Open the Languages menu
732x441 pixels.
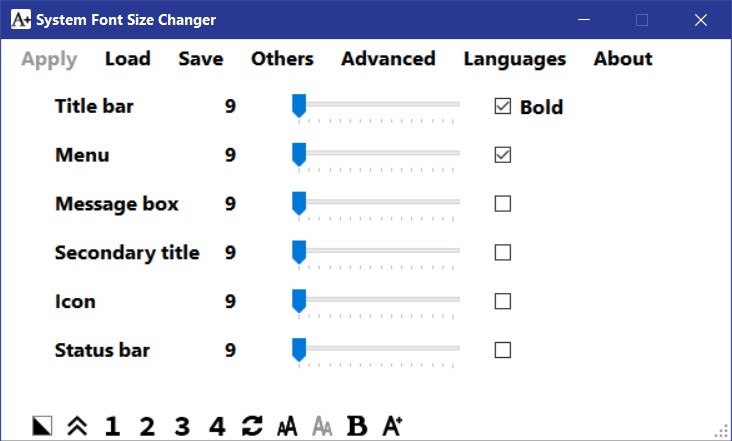click(514, 59)
